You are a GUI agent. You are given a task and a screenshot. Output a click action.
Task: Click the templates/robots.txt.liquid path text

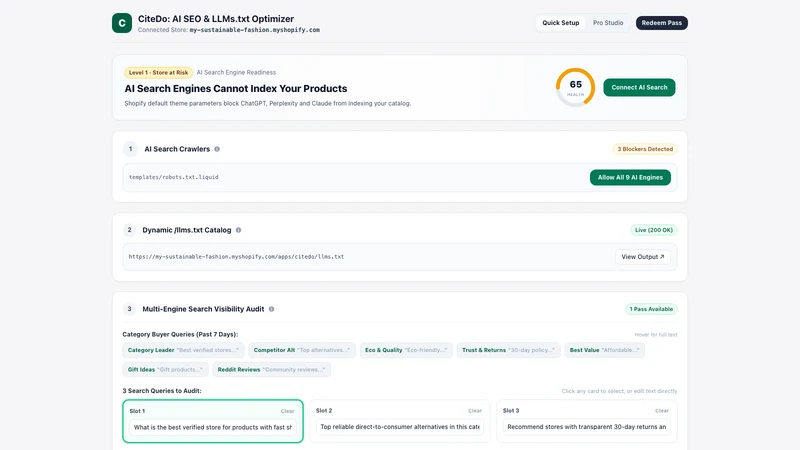[x=173, y=178]
